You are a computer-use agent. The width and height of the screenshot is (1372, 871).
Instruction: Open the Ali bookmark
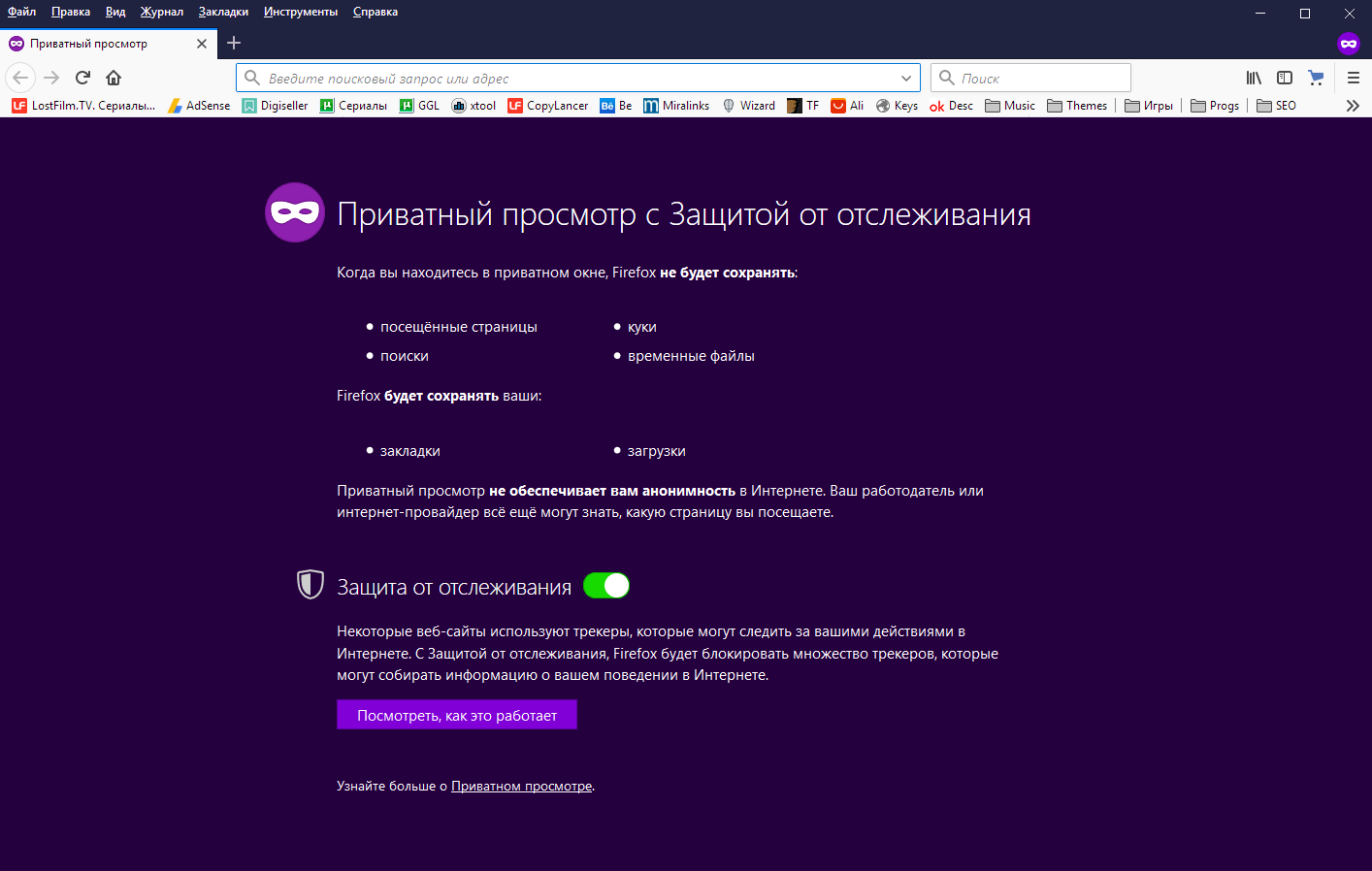coord(848,106)
